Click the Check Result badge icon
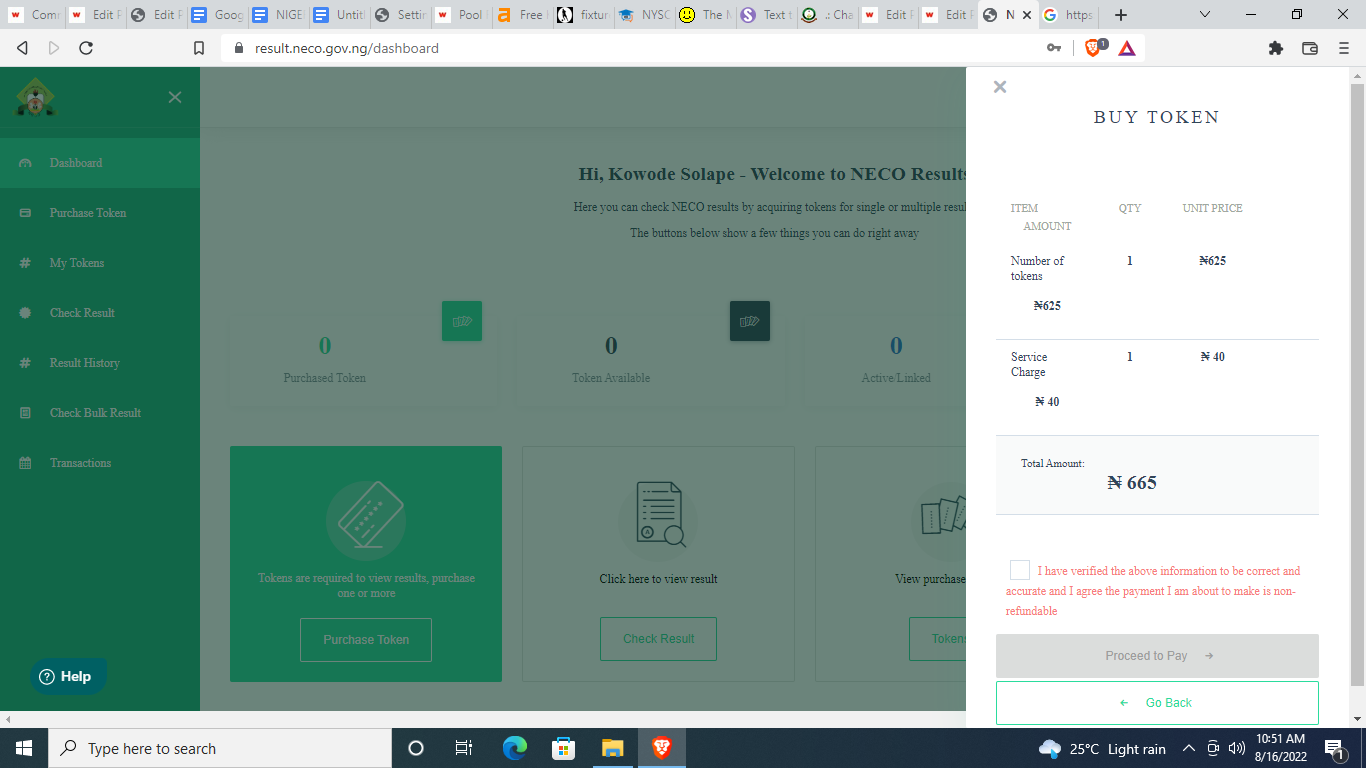1366x768 pixels. (x=25, y=313)
